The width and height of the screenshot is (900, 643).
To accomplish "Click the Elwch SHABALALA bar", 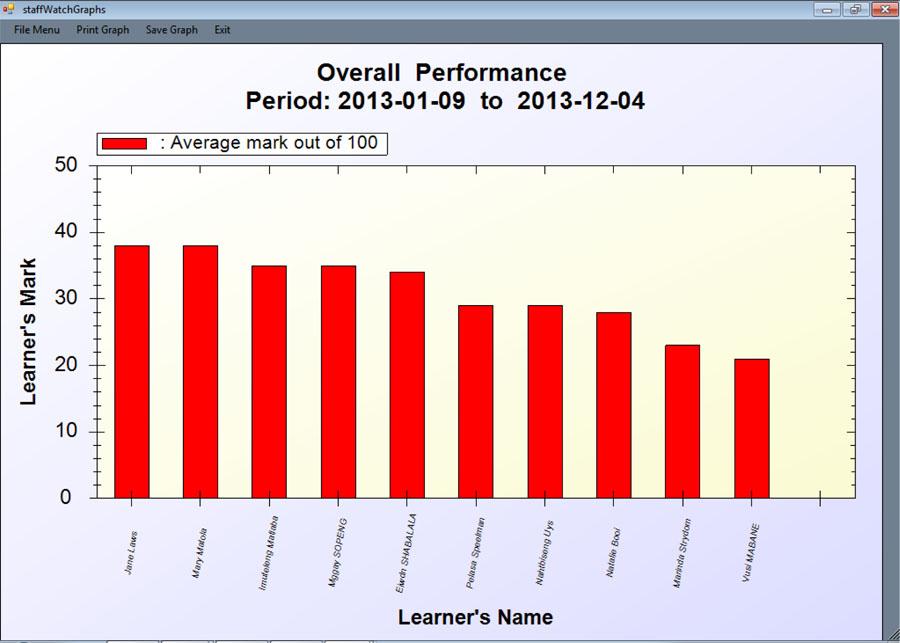I will click(x=407, y=384).
